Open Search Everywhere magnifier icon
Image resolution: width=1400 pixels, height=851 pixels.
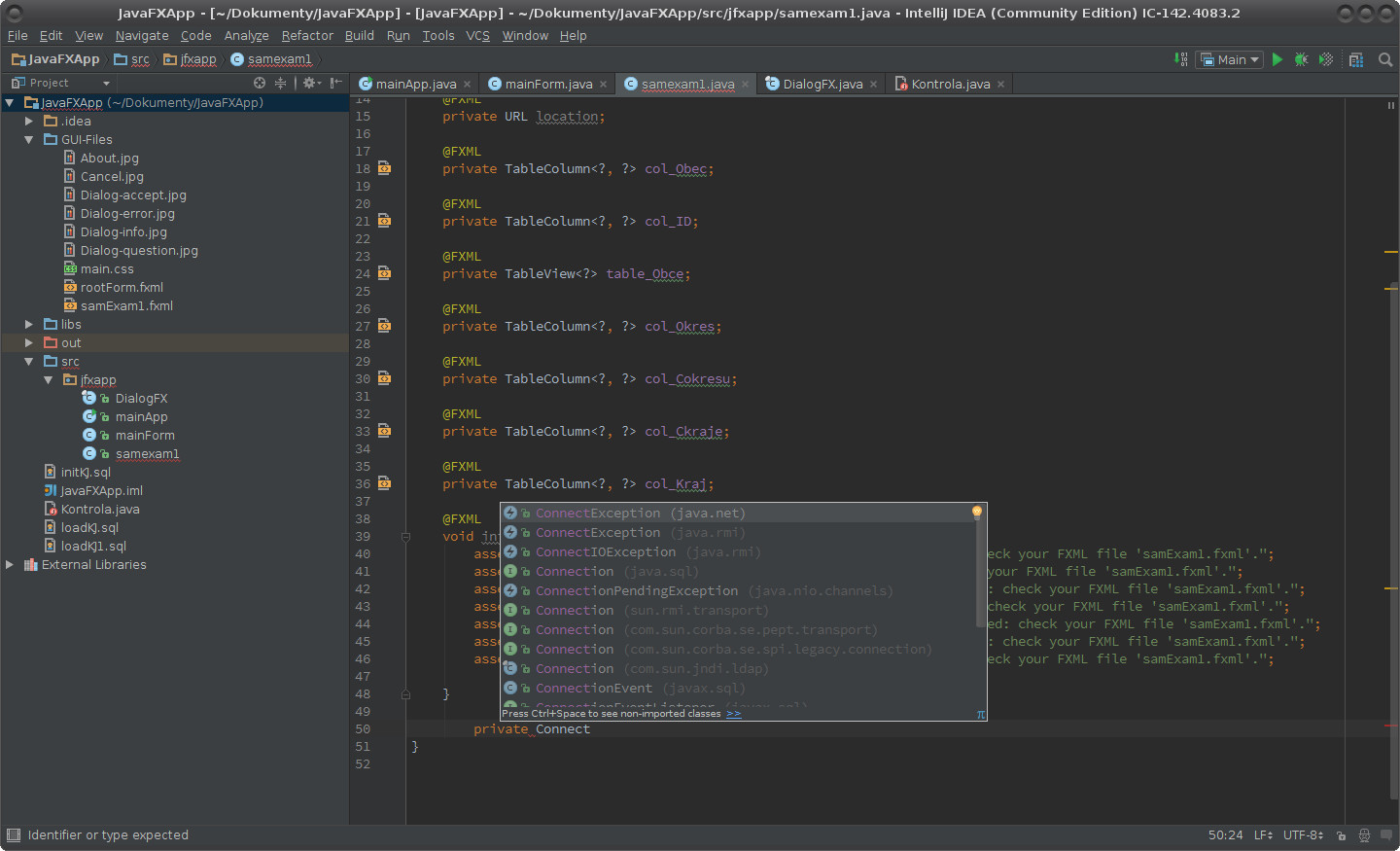pyautogui.click(x=1385, y=59)
